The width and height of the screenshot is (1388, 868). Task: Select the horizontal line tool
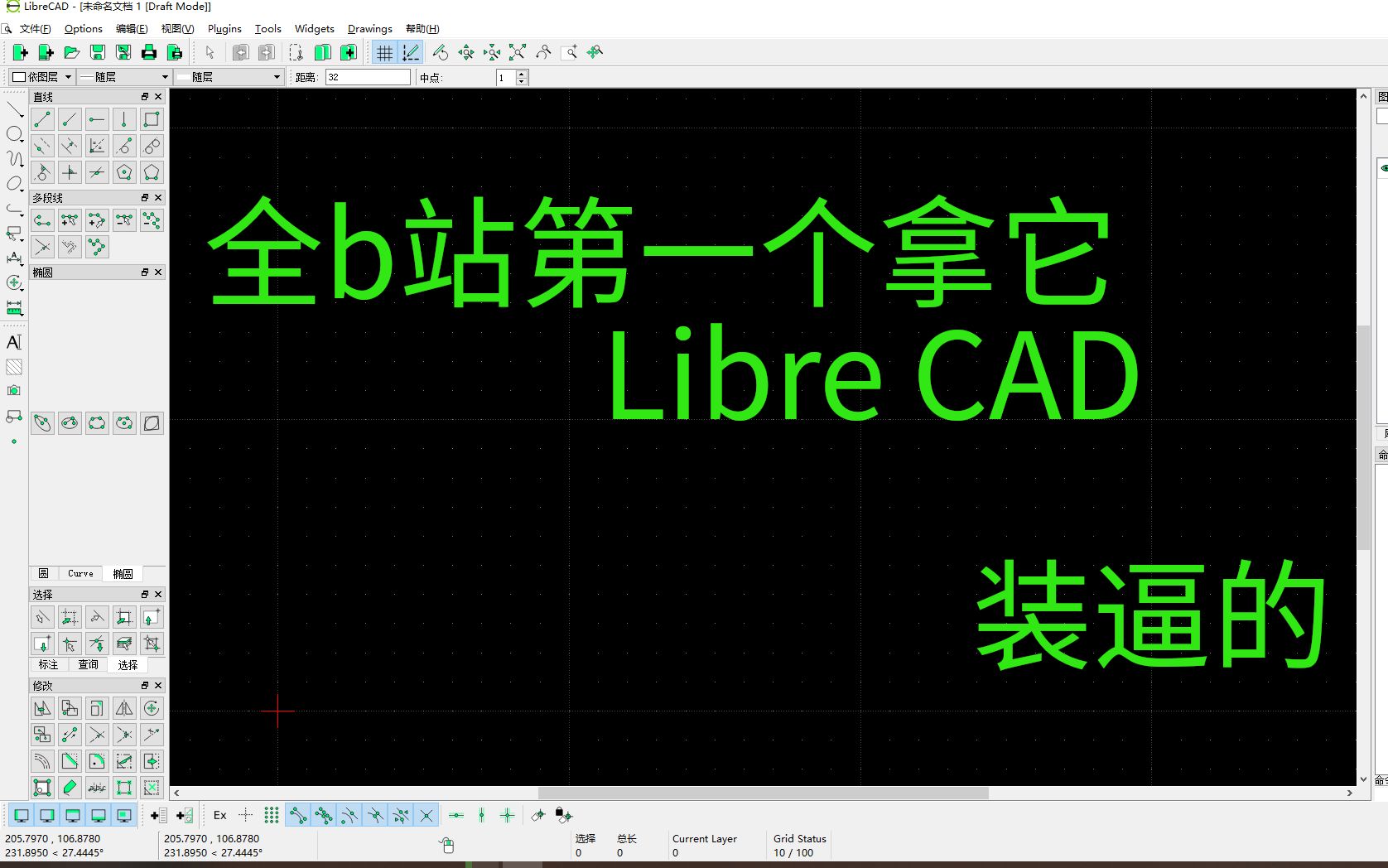tap(97, 119)
